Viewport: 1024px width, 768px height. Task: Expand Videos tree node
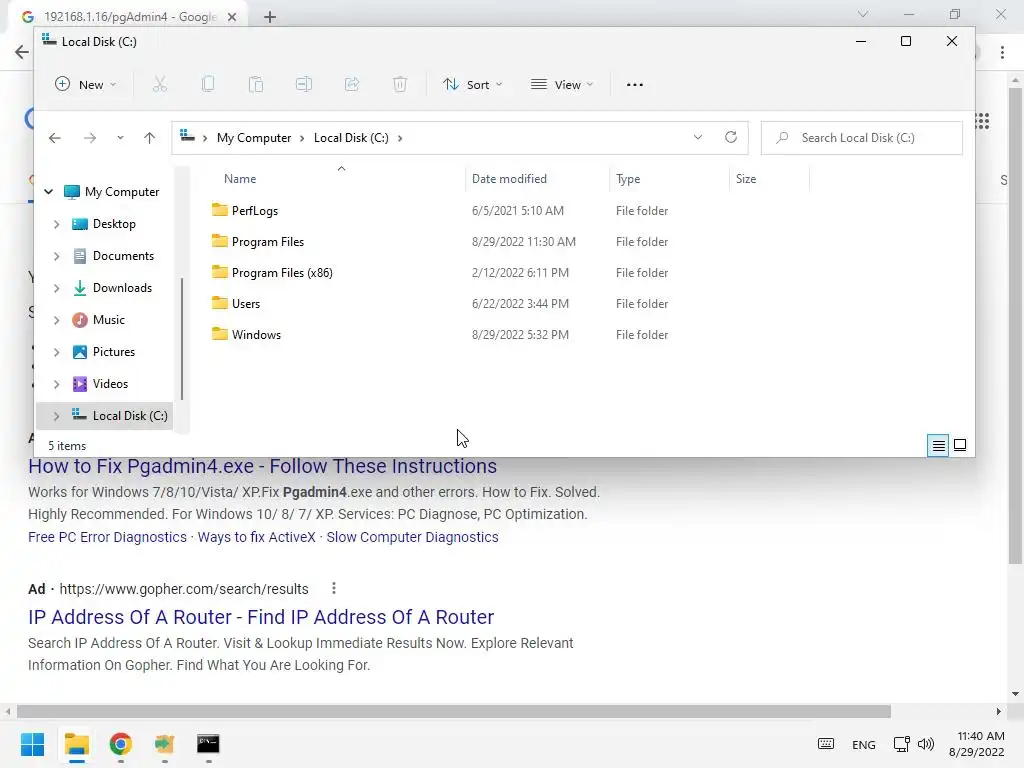pyautogui.click(x=56, y=384)
